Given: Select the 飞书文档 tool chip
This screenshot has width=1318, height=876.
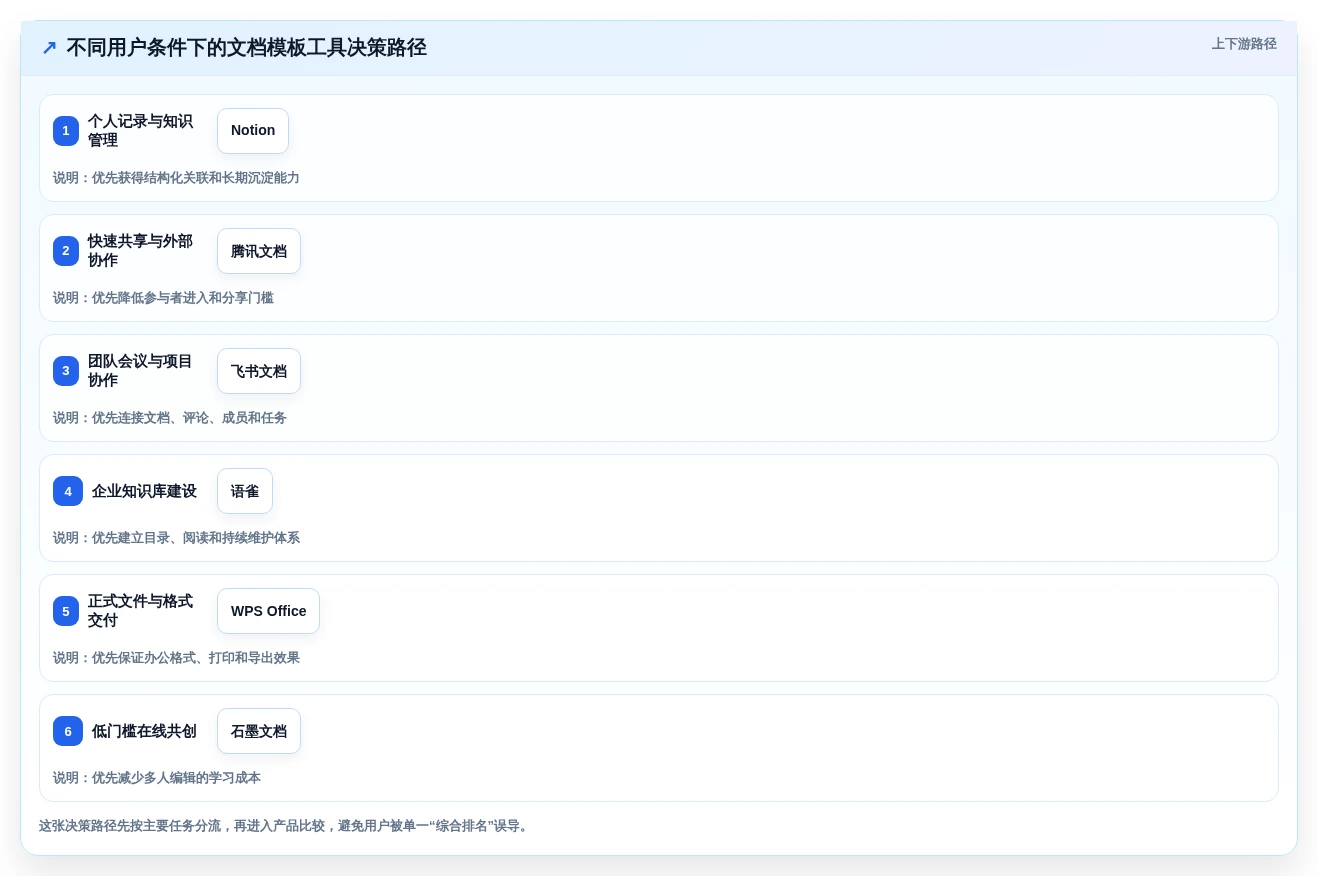Looking at the screenshot, I should 259,371.
